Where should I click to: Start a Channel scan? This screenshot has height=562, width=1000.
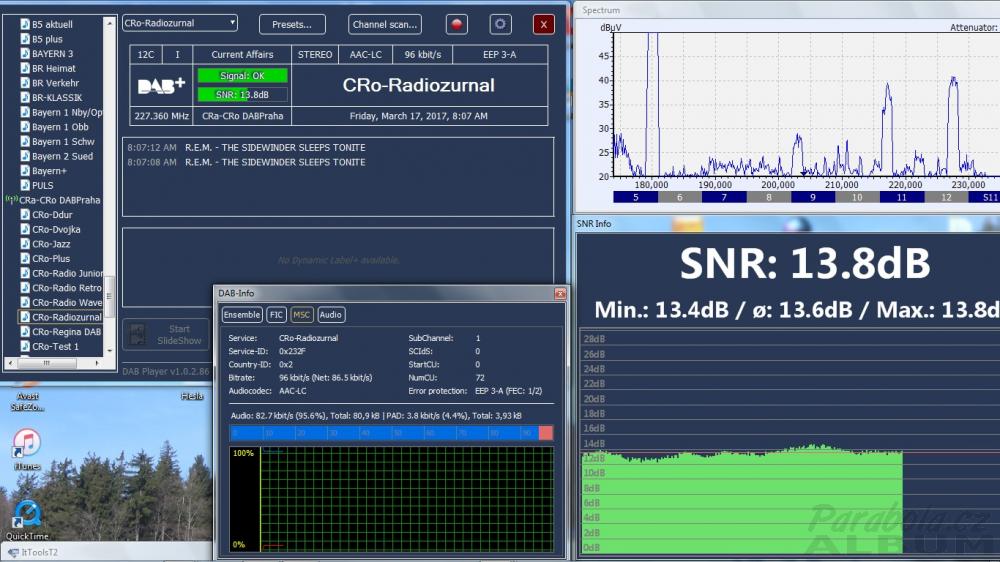click(x=385, y=24)
